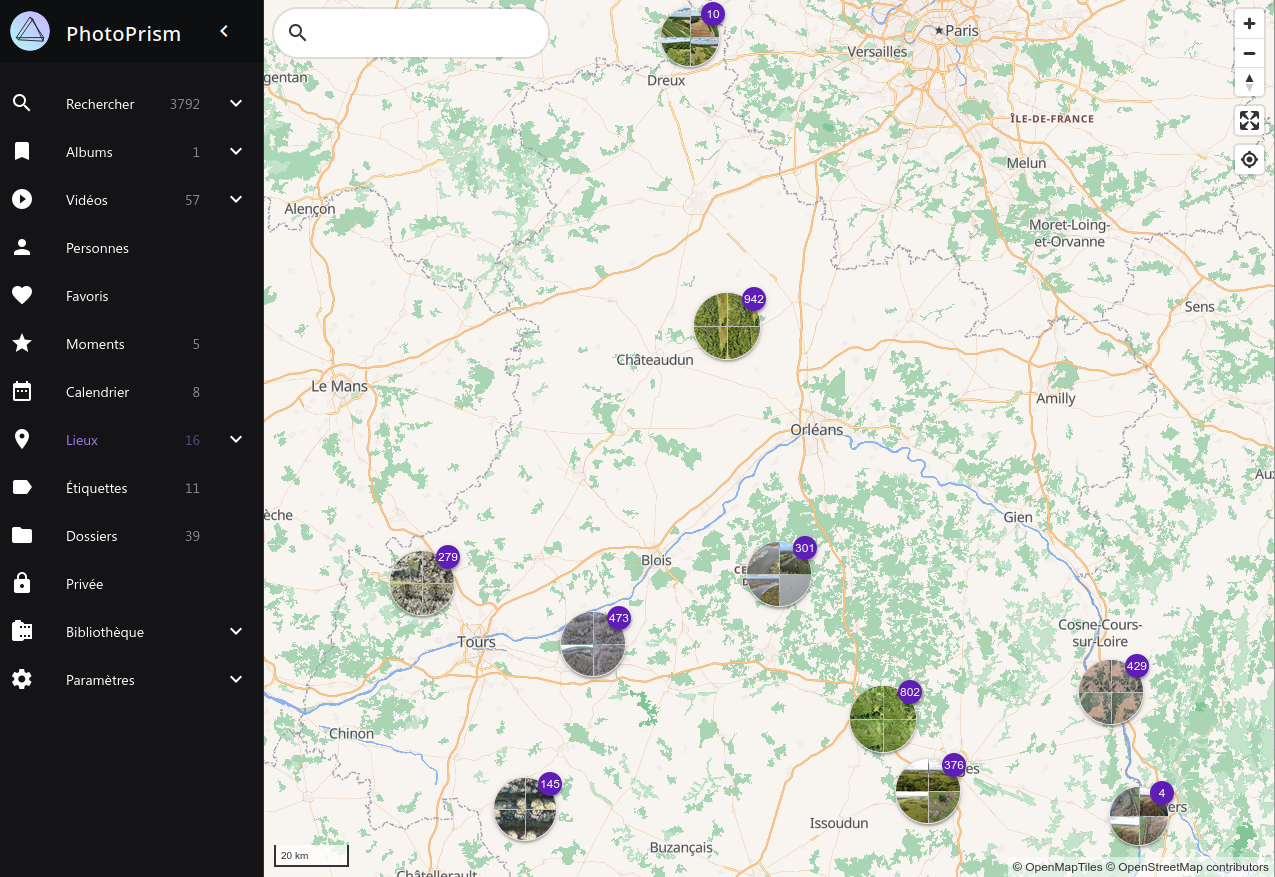The image size is (1275, 877).
Task: Open the Personnes menu item
Action: pos(97,248)
